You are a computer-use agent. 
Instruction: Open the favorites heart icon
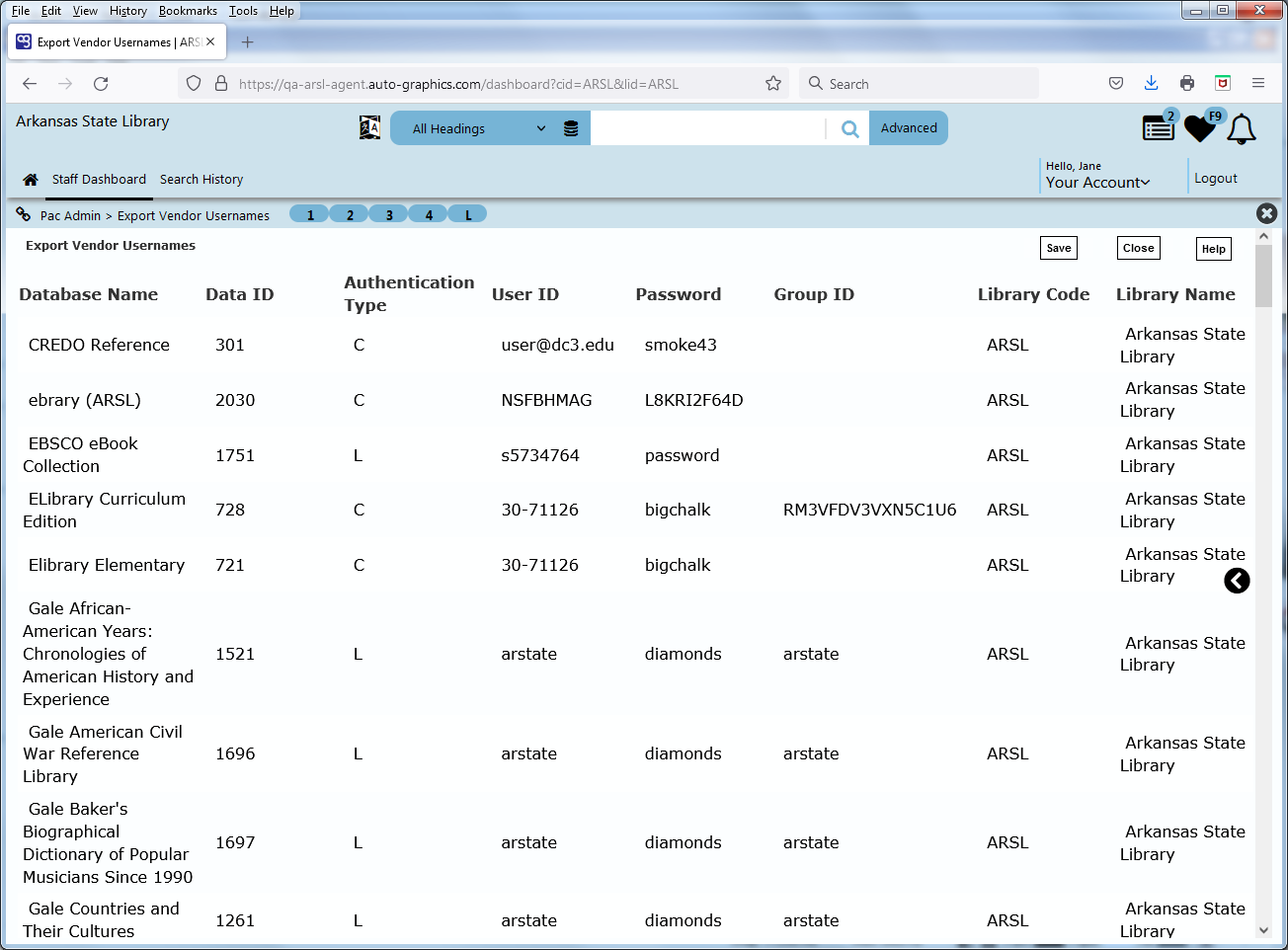click(x=1201, y=127)
